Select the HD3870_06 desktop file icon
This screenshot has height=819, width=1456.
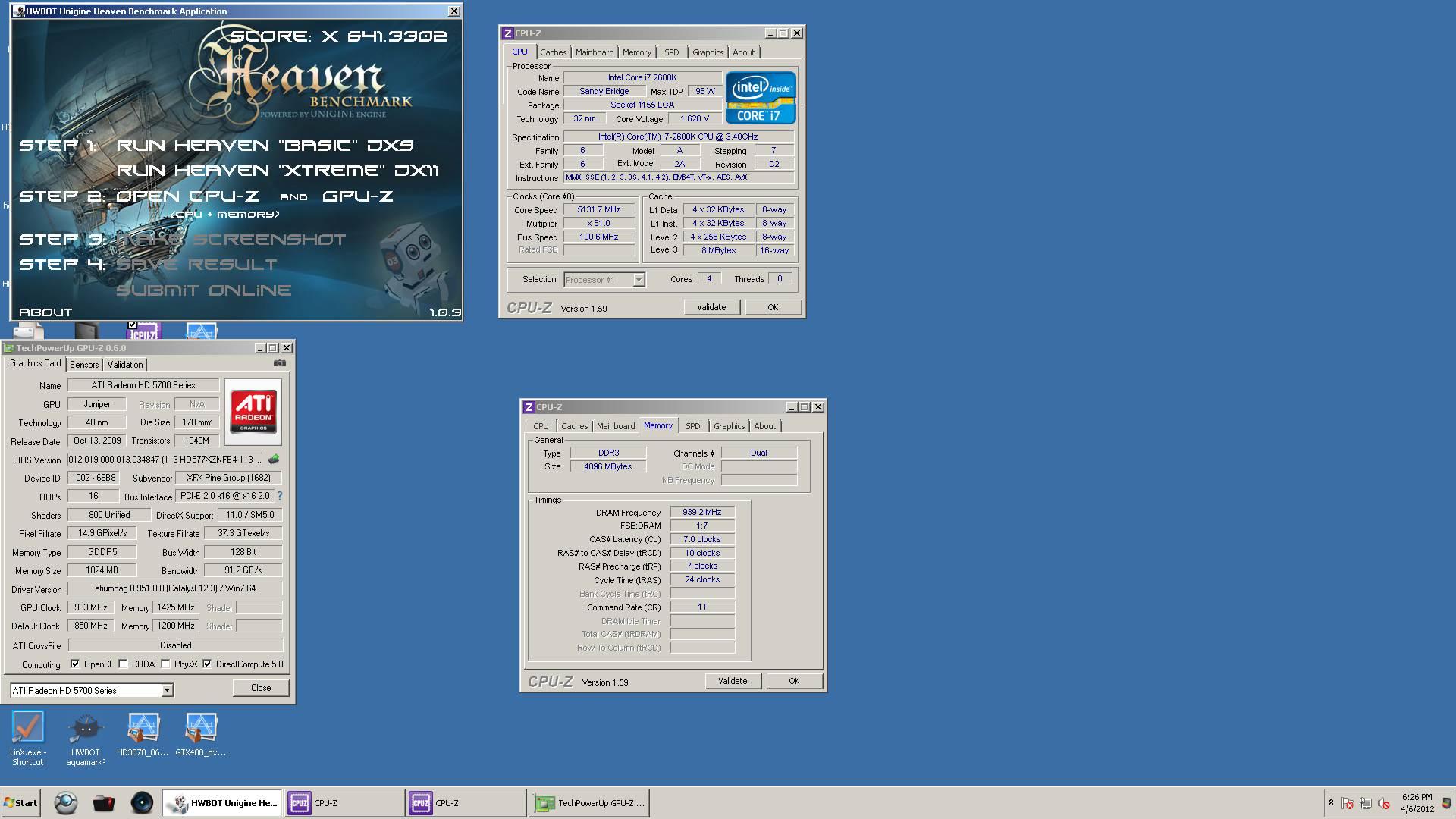[x=143, y=735]
